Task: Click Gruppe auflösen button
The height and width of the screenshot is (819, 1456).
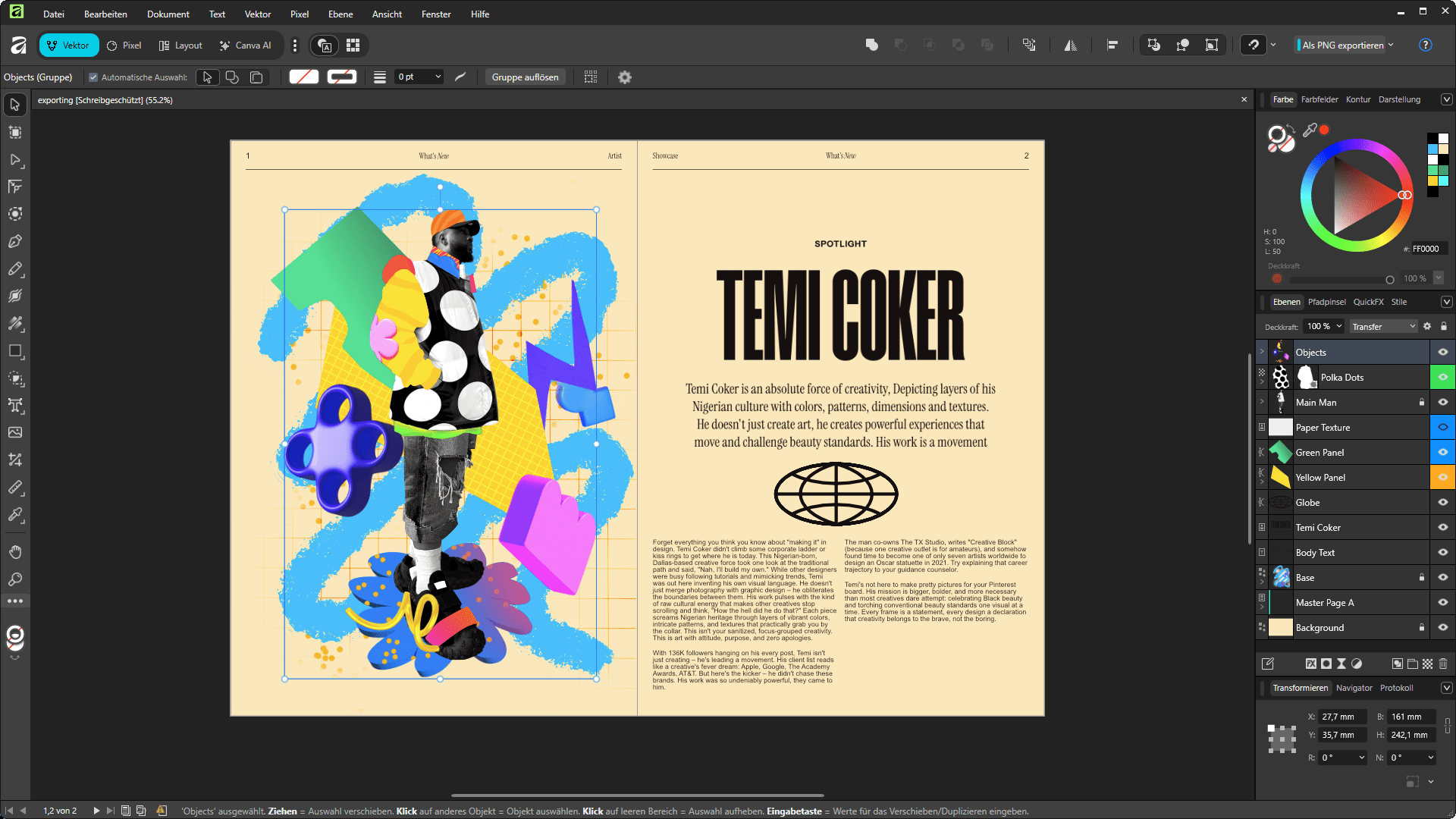Action: tap(525, 77)
